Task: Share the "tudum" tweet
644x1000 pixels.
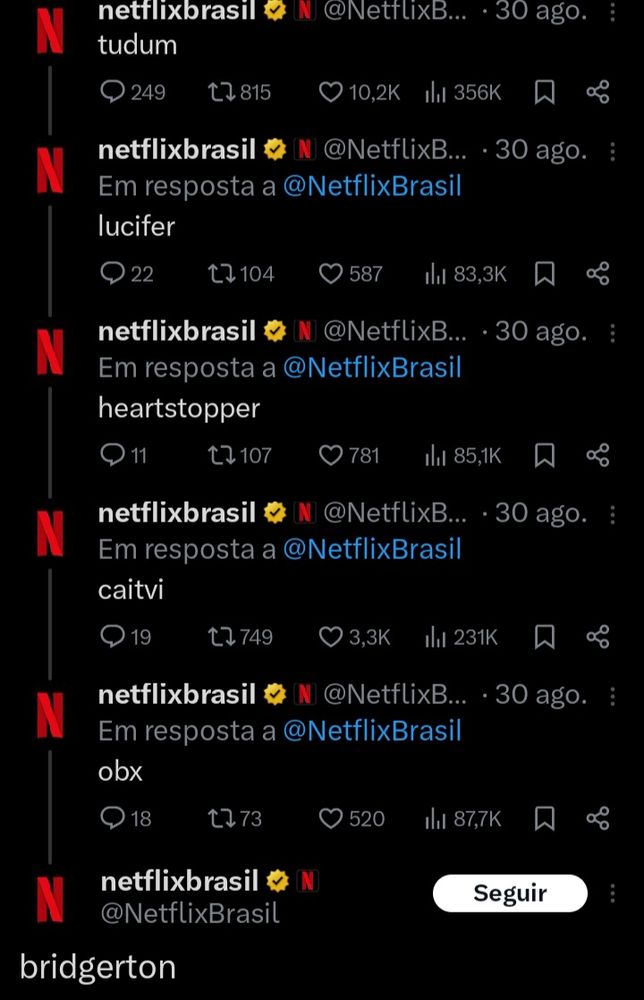Action: 598,92
